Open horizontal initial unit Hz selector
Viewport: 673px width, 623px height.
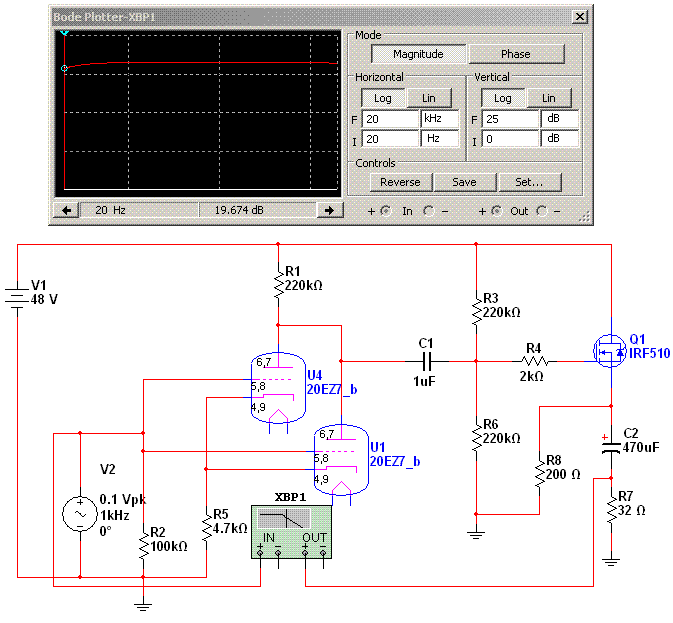440,139
